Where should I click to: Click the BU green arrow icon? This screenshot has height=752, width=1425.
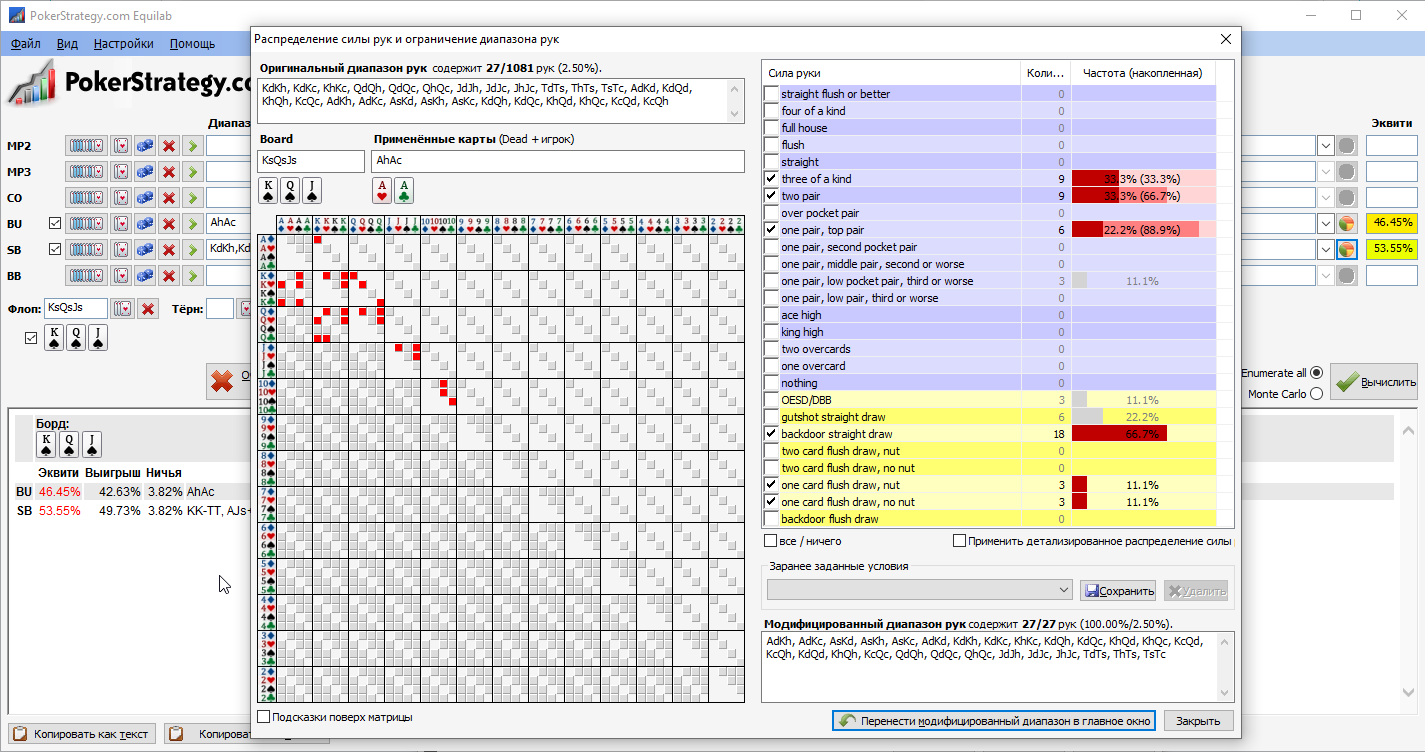(193, 223)
